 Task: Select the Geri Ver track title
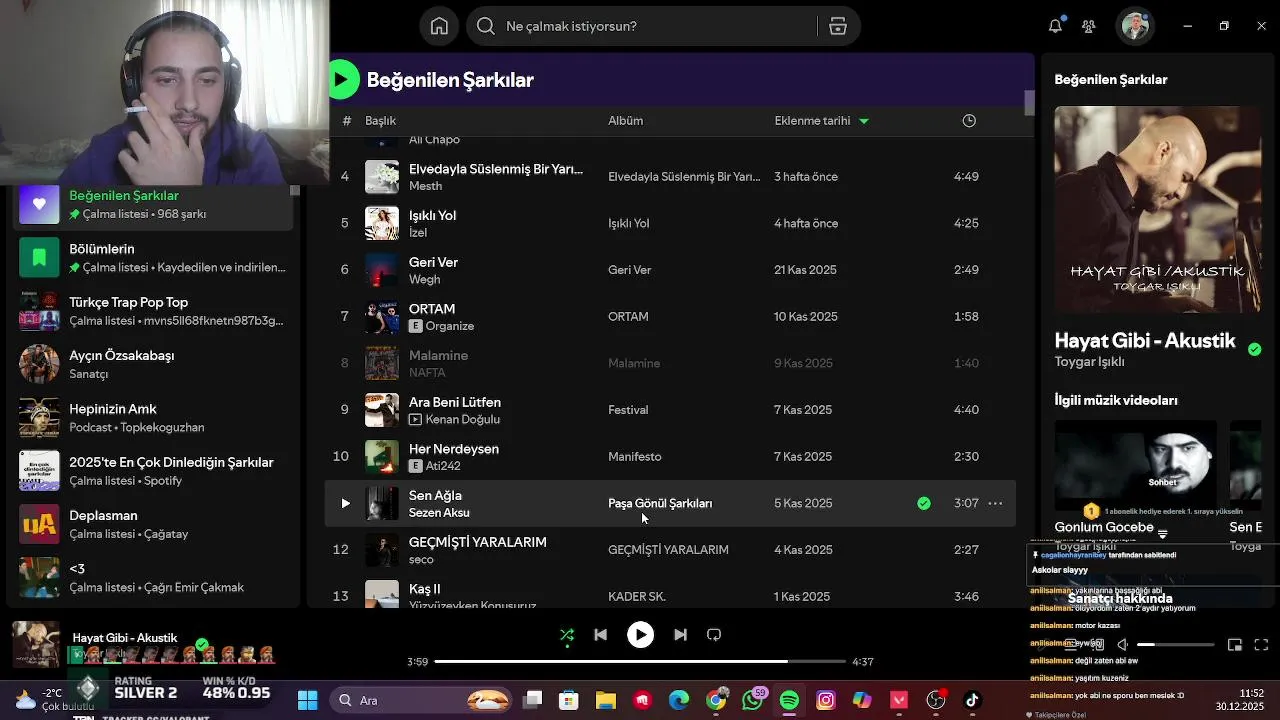point(433,262)
